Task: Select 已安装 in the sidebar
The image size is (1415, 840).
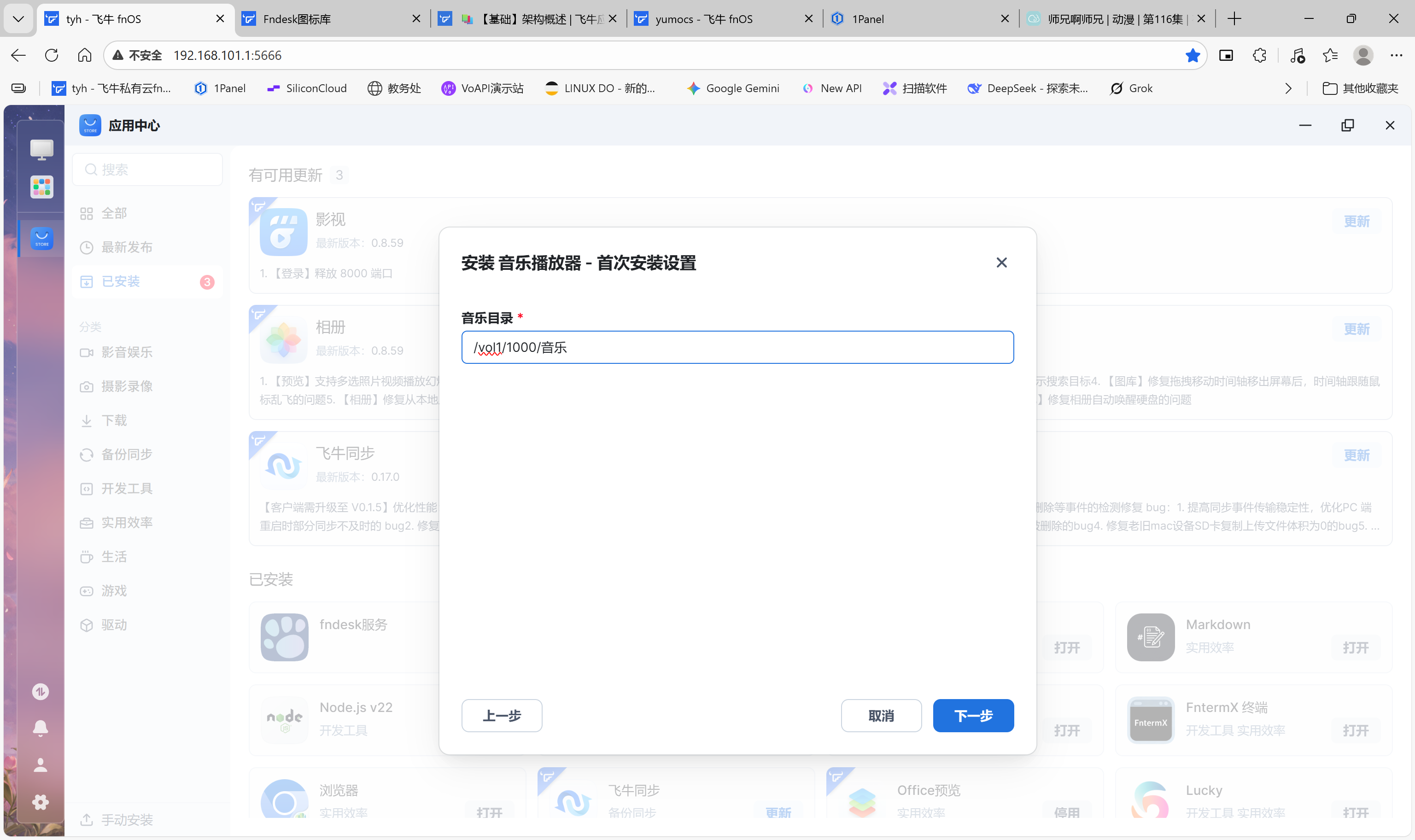Action: click(x=121, y=281)
